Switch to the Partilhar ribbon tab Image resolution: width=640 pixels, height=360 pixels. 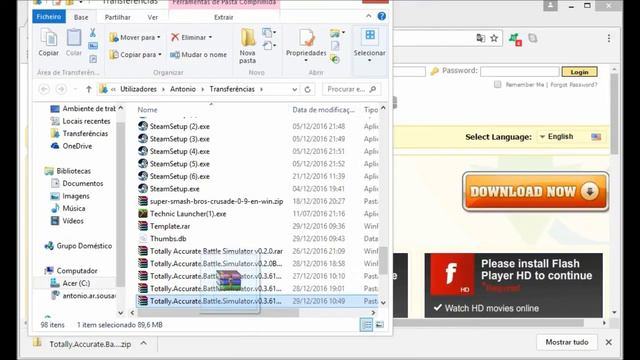[118, 17]
